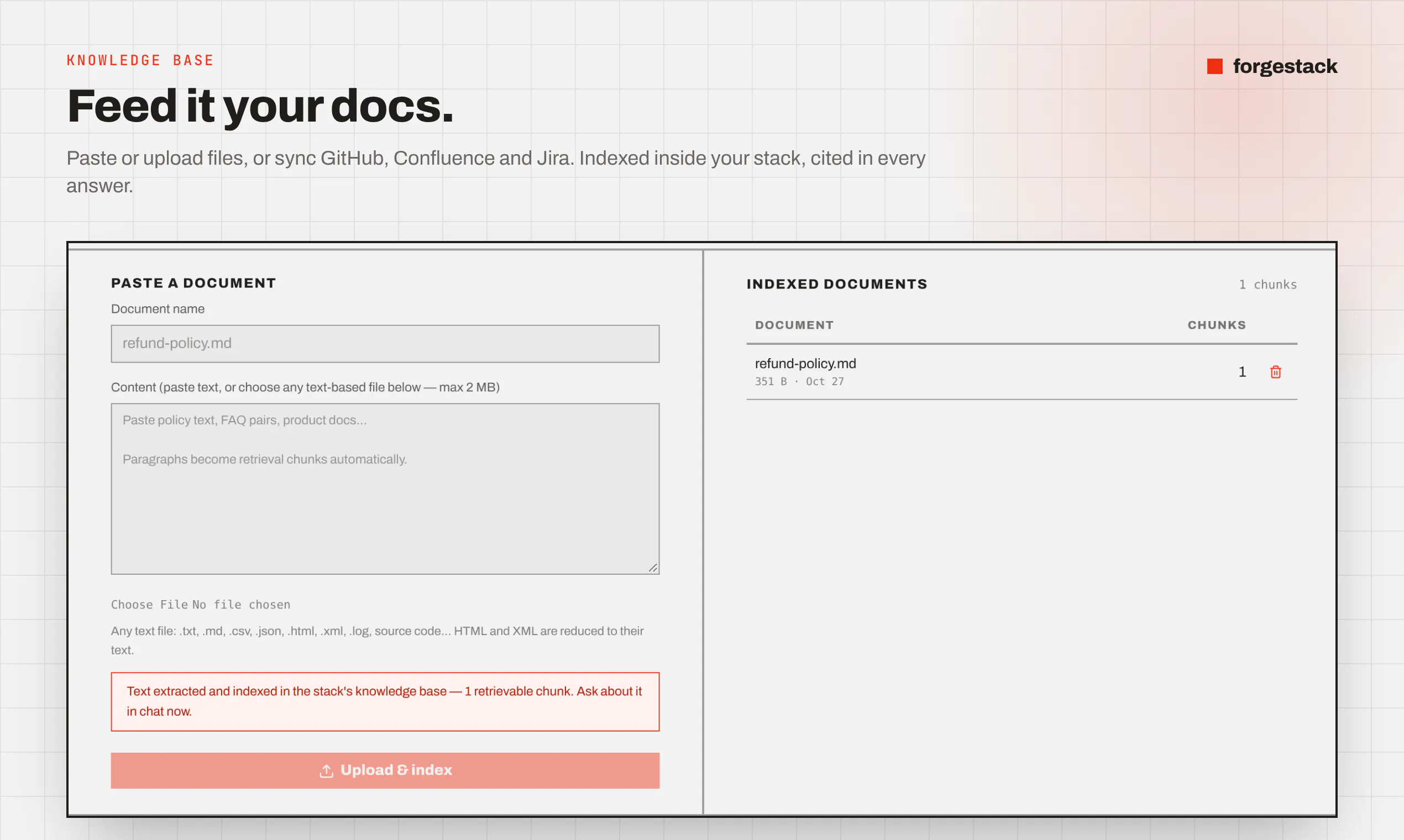The image size is (1404, 840).
Task: Click into the Content paste textarea
Action: [x=385, y=489]
